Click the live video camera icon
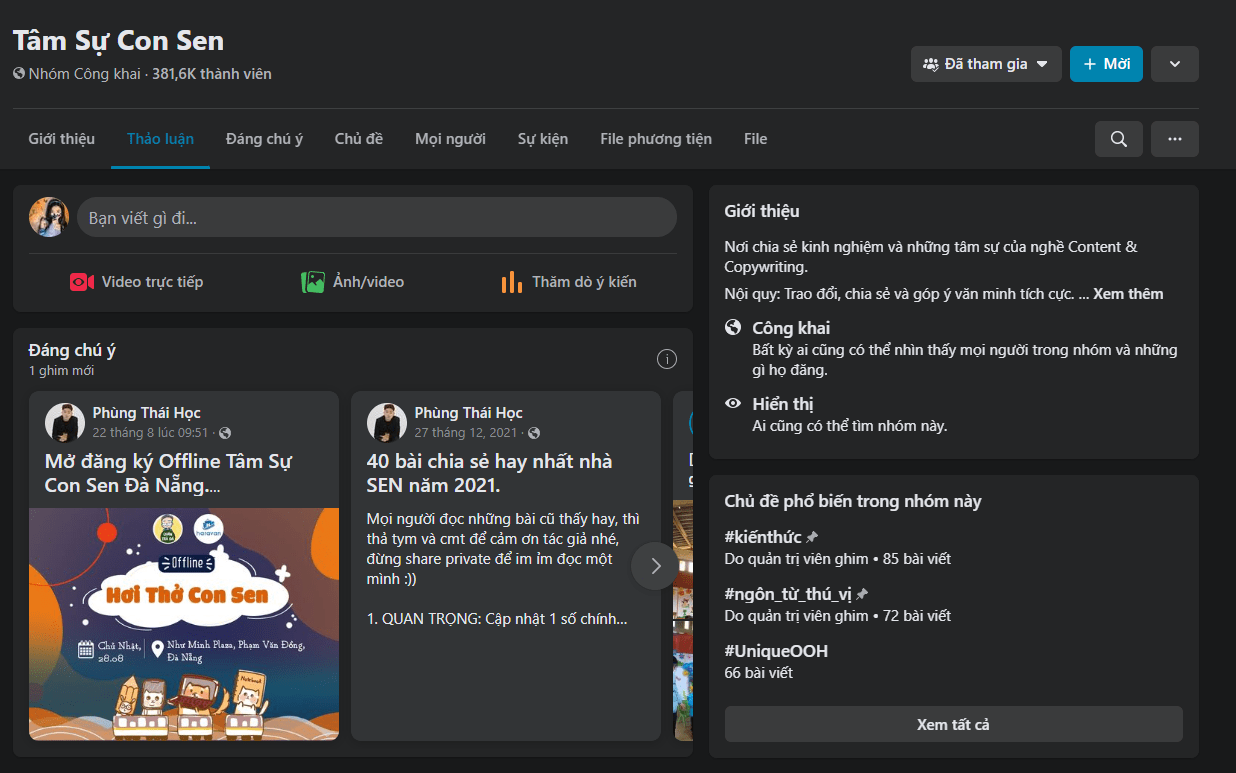This screenshot has height=773, width=1236. click(82, 282)
